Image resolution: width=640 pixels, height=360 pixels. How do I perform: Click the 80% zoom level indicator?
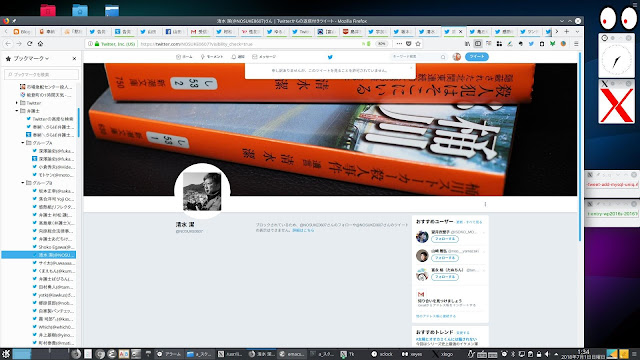click(381, 44)
